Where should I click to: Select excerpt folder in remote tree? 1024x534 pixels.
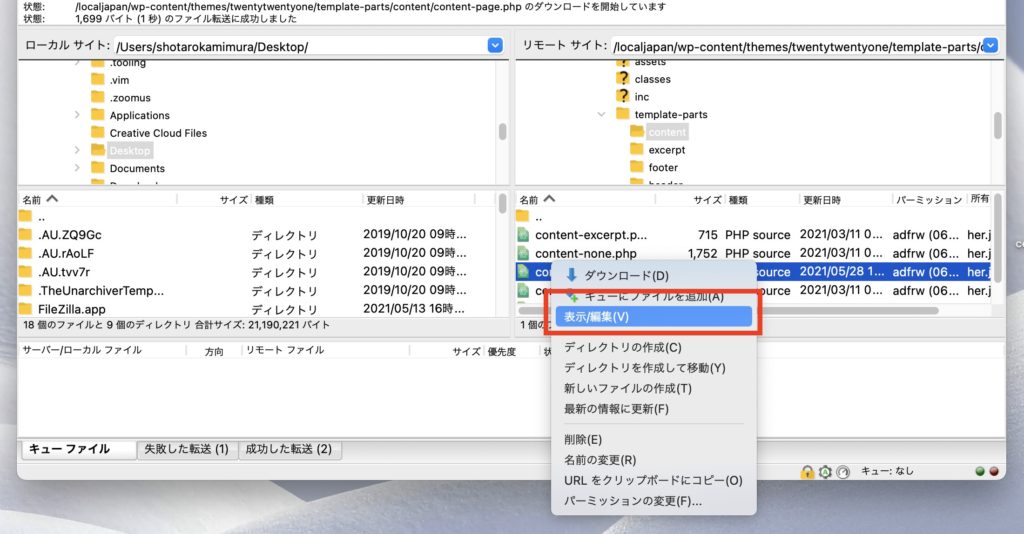click(x=667, y=149)
